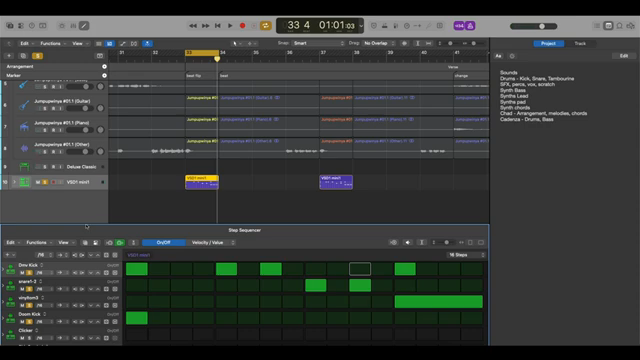The width and height of the screenshot is (640, 360).
Task: Start playback with the Play button
Action: 230,26
